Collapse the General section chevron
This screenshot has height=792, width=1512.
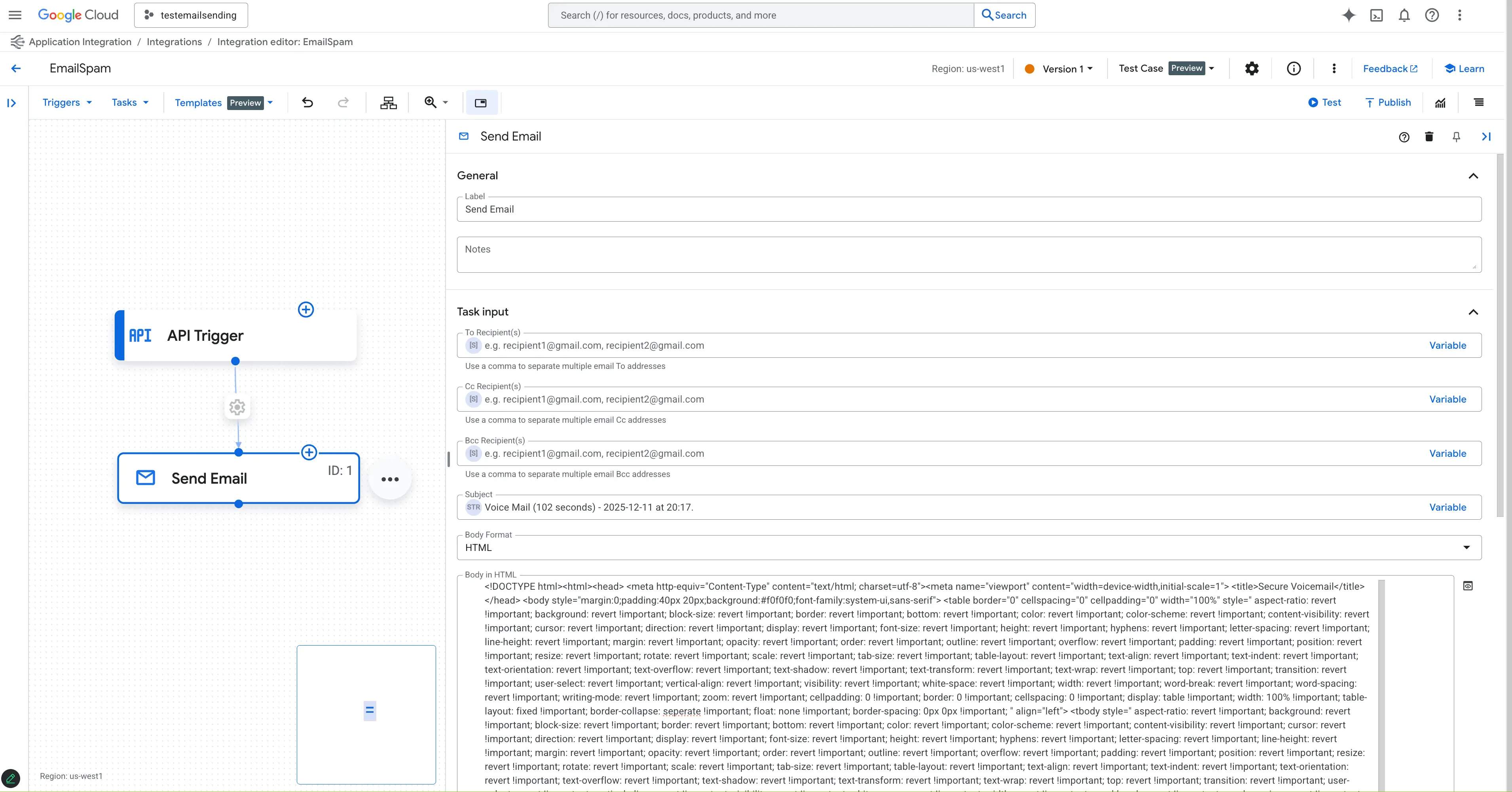point(1473,176)
